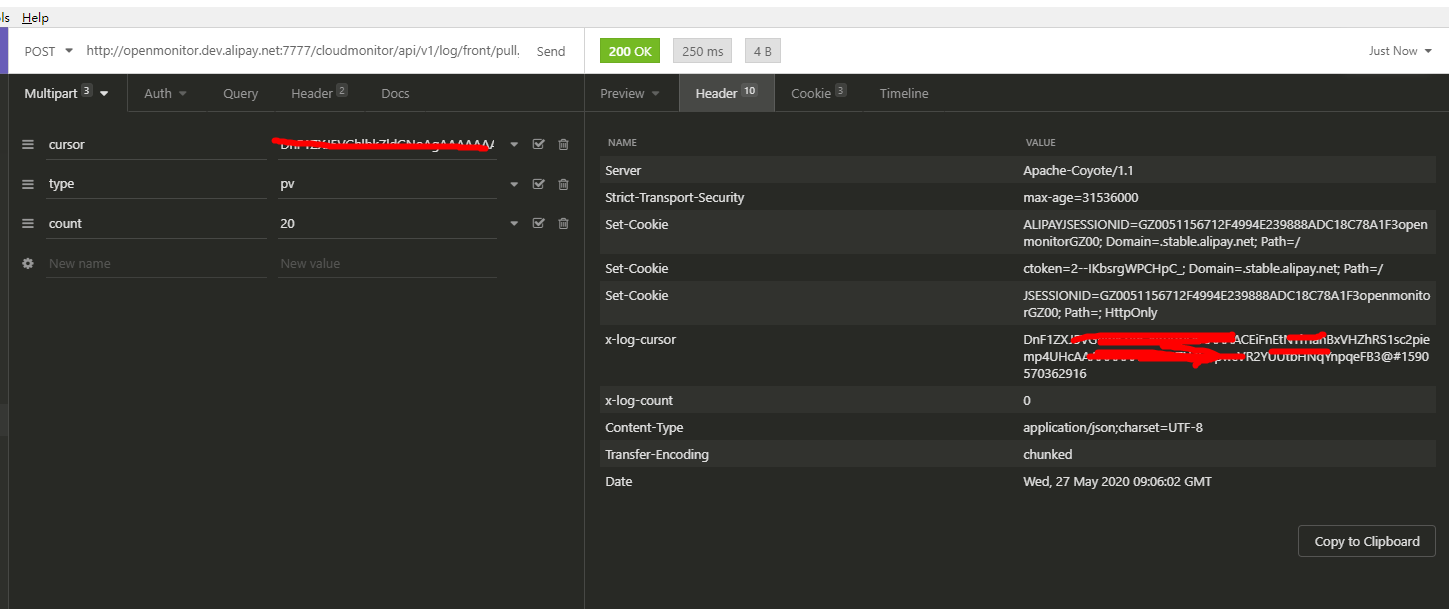Image resolution: width=1449 pixels, height=609 pixels.
Task: Click the Date header value
Action: pyautogui.click(x=1117, y=482)
